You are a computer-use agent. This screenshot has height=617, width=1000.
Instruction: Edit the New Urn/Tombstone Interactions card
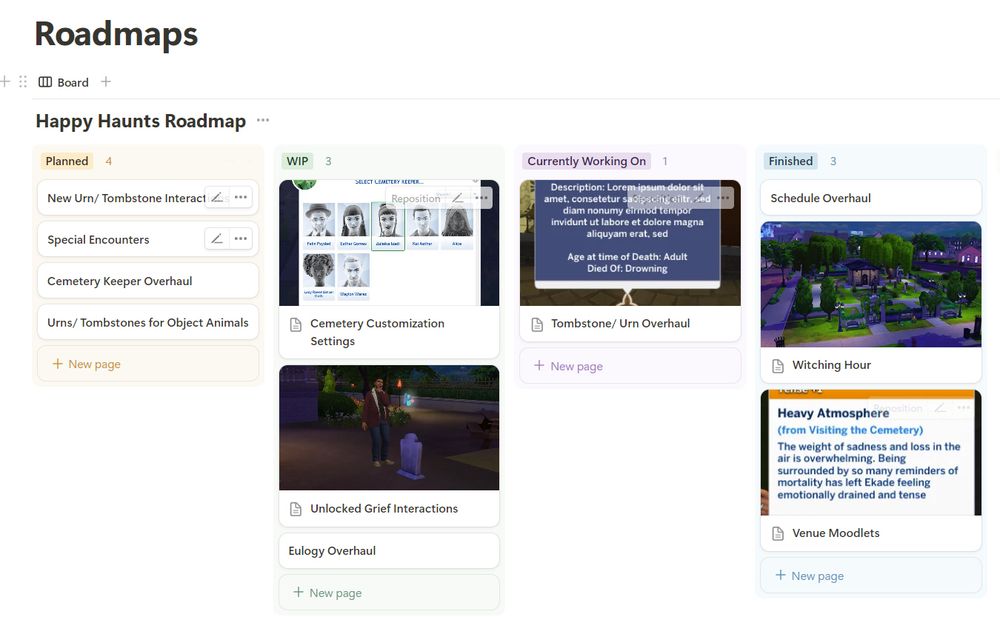point(217,197)
